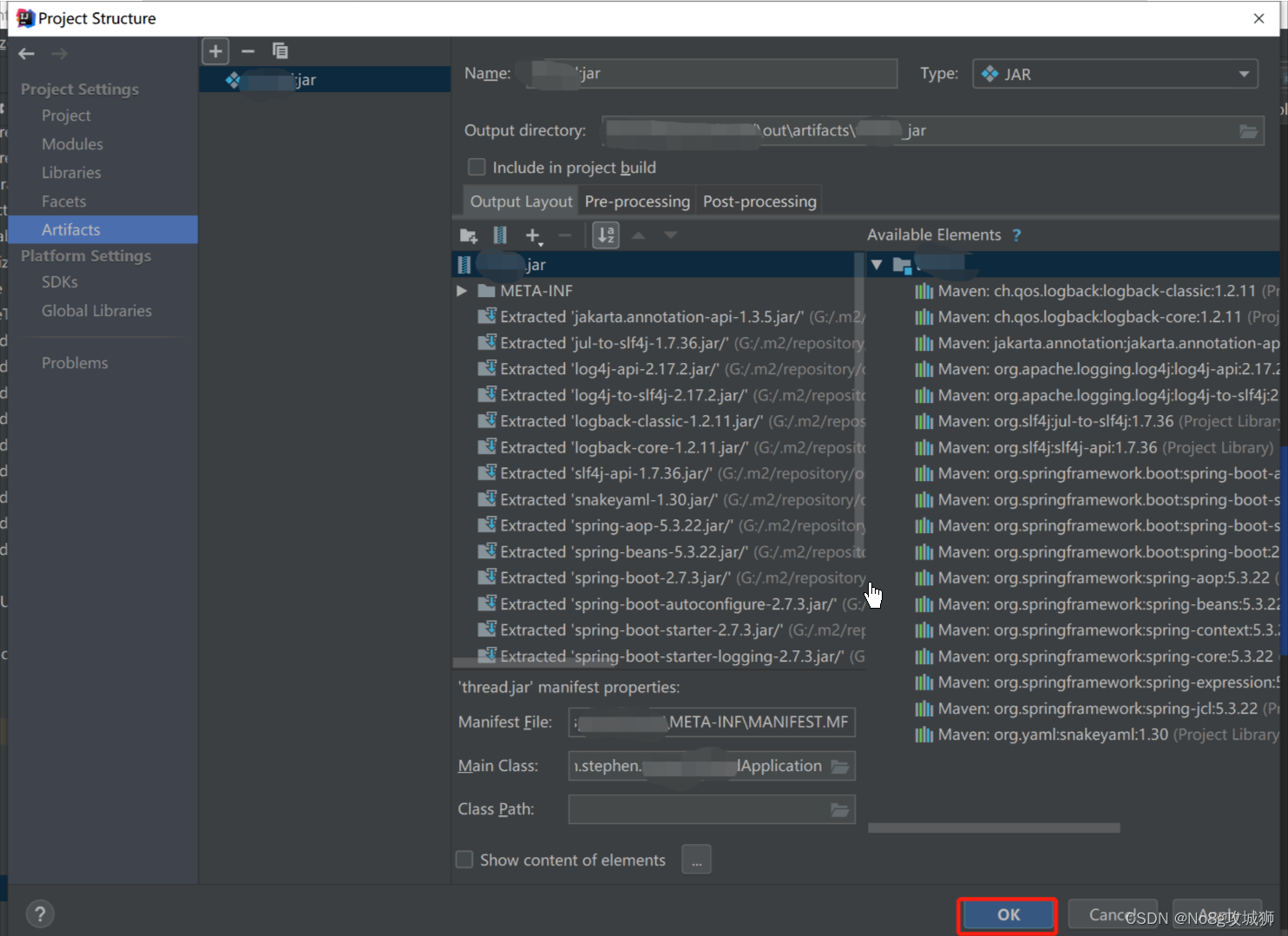Select Maven: org.slf4j:slf4j-api:1.7.36 library

1074,447
